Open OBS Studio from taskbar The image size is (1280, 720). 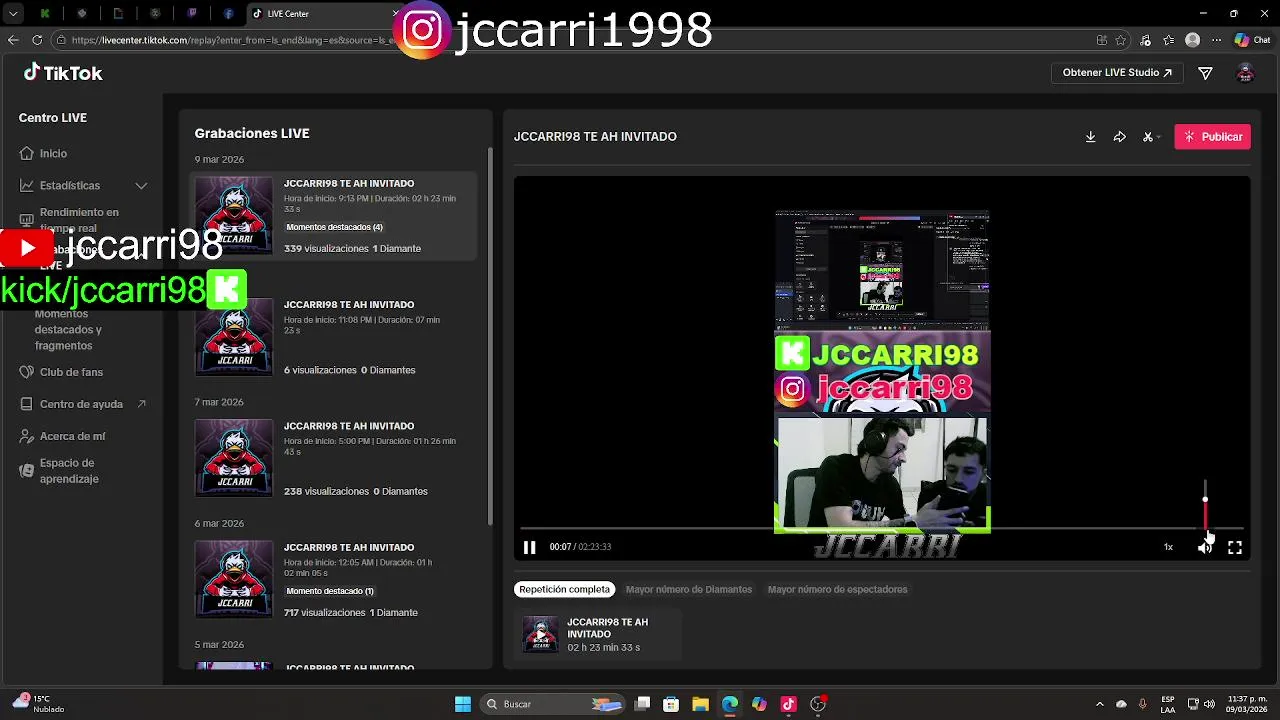pos(818,704)
